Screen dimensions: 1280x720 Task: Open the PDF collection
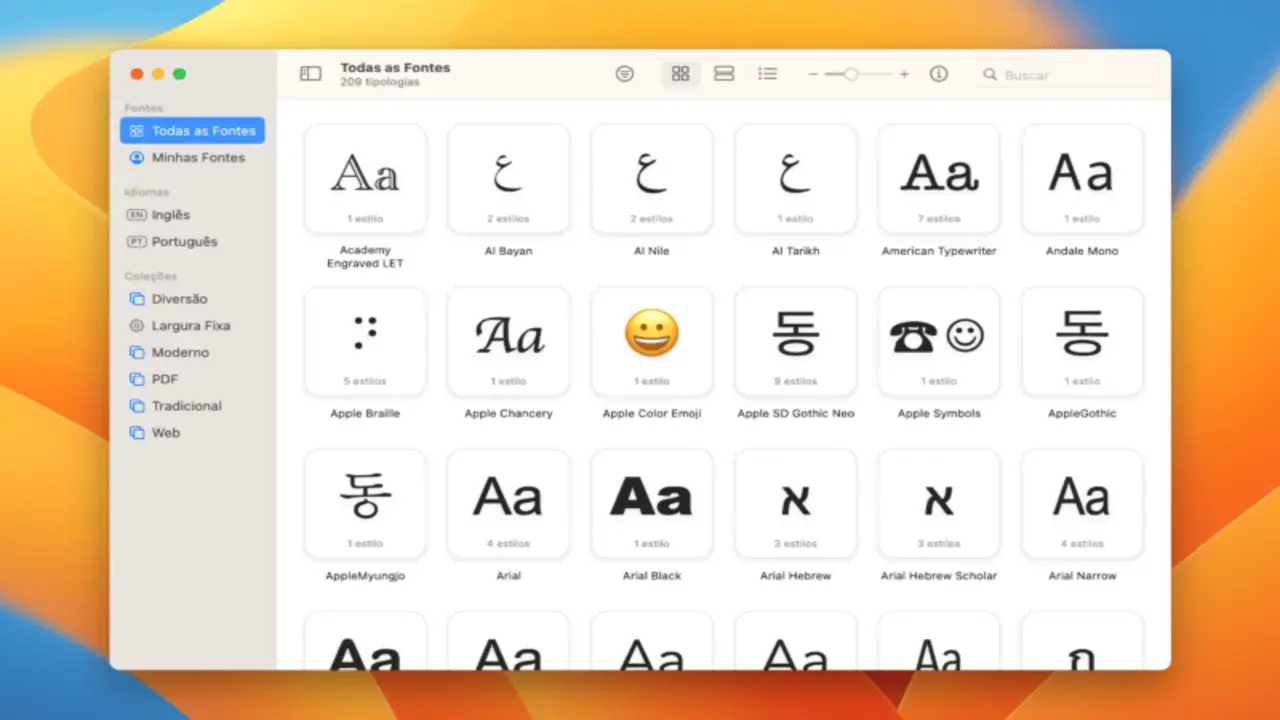point(192,380)
